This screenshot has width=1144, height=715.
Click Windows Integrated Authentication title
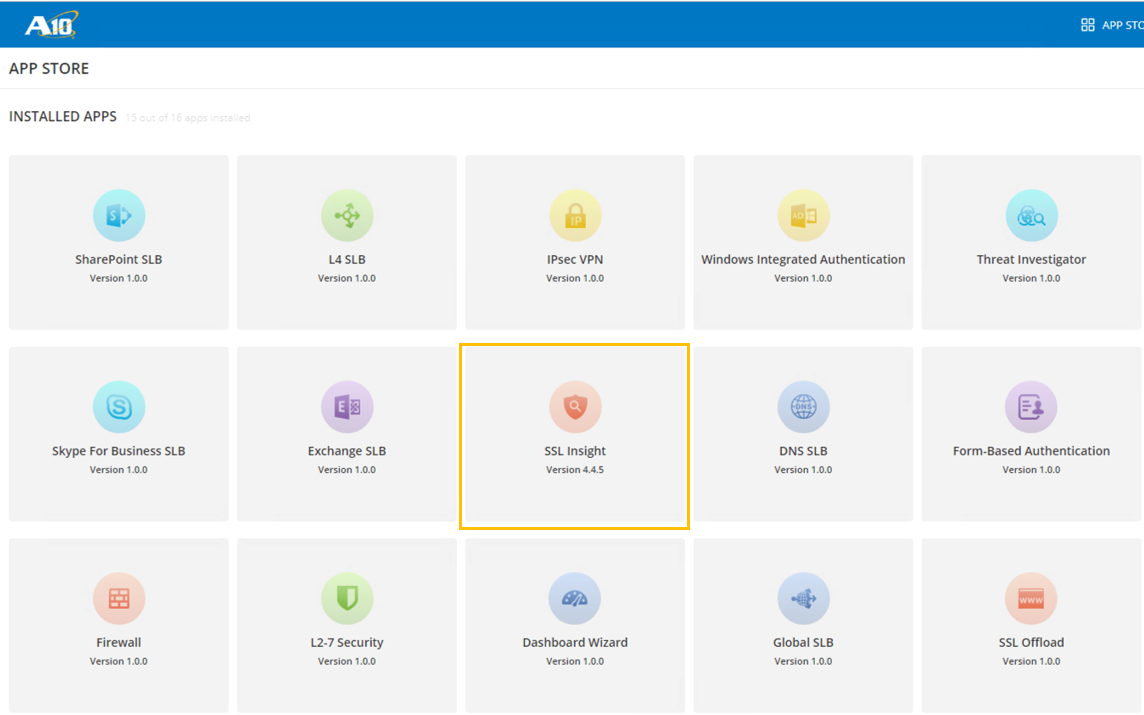pos(803,259)
